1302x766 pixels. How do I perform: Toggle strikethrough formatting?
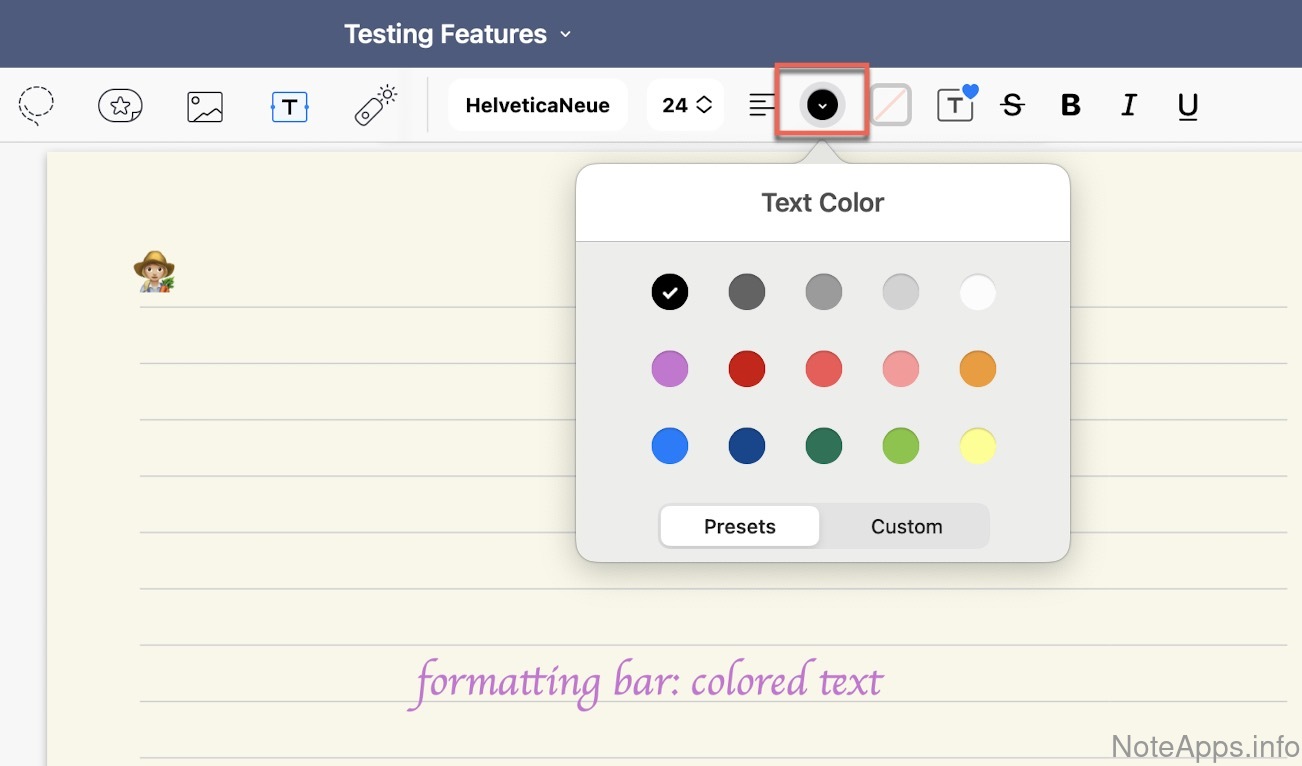1012,105
